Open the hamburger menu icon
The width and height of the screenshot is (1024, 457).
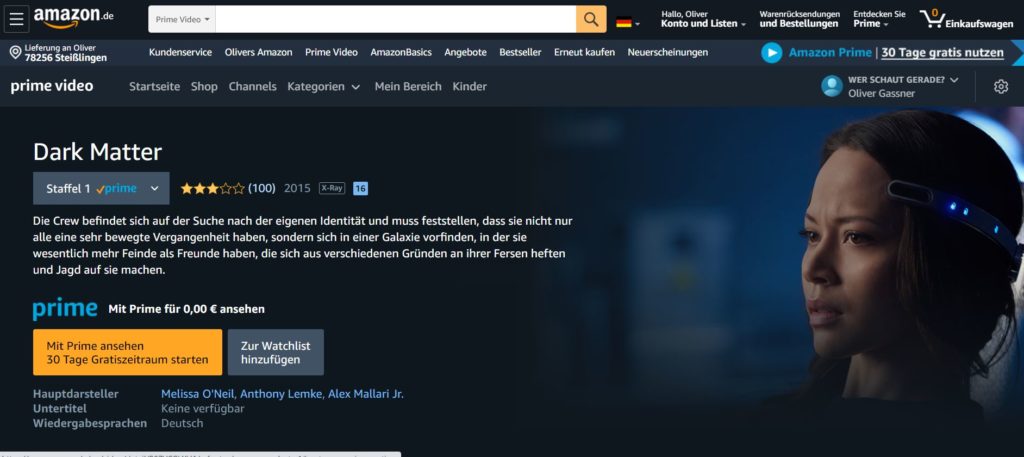pyautogui.click(x=16, y=19)
